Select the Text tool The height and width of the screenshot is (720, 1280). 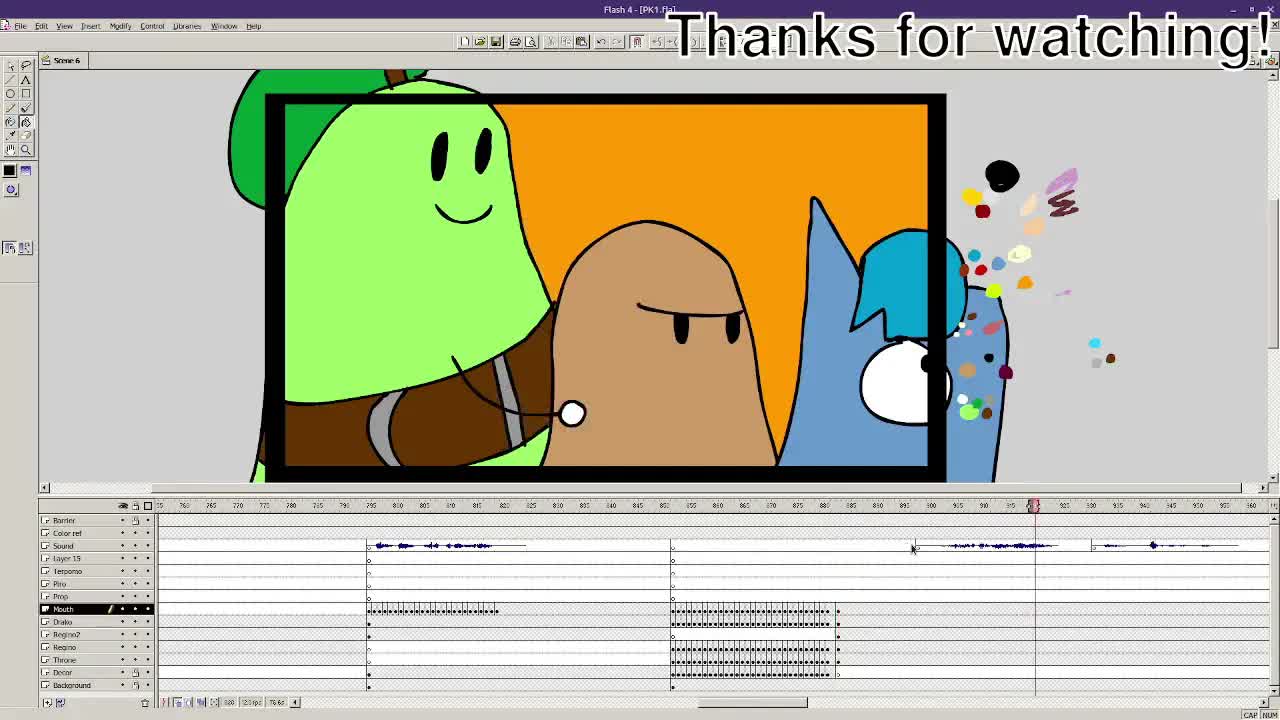26,80
